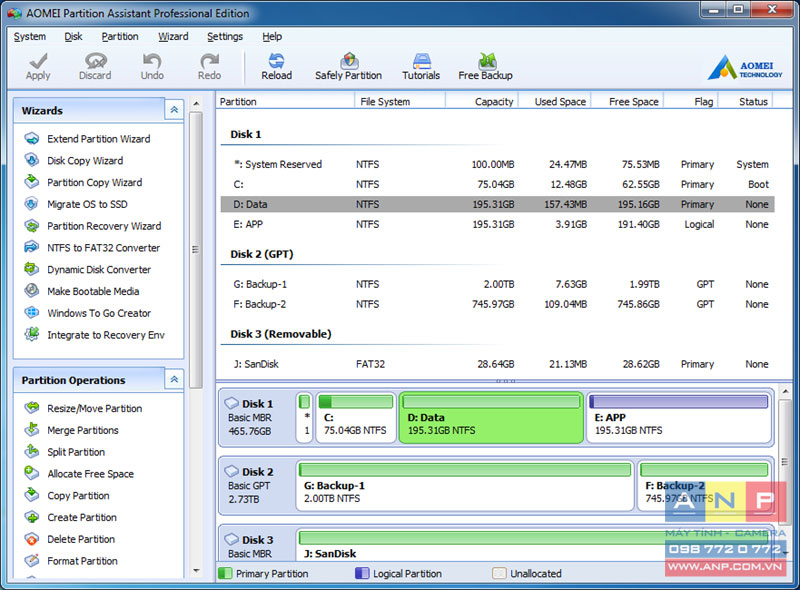Viewport: 800px width, 590px height.
Task: Select the System Reserved partition row
Action: click(497, 164)
